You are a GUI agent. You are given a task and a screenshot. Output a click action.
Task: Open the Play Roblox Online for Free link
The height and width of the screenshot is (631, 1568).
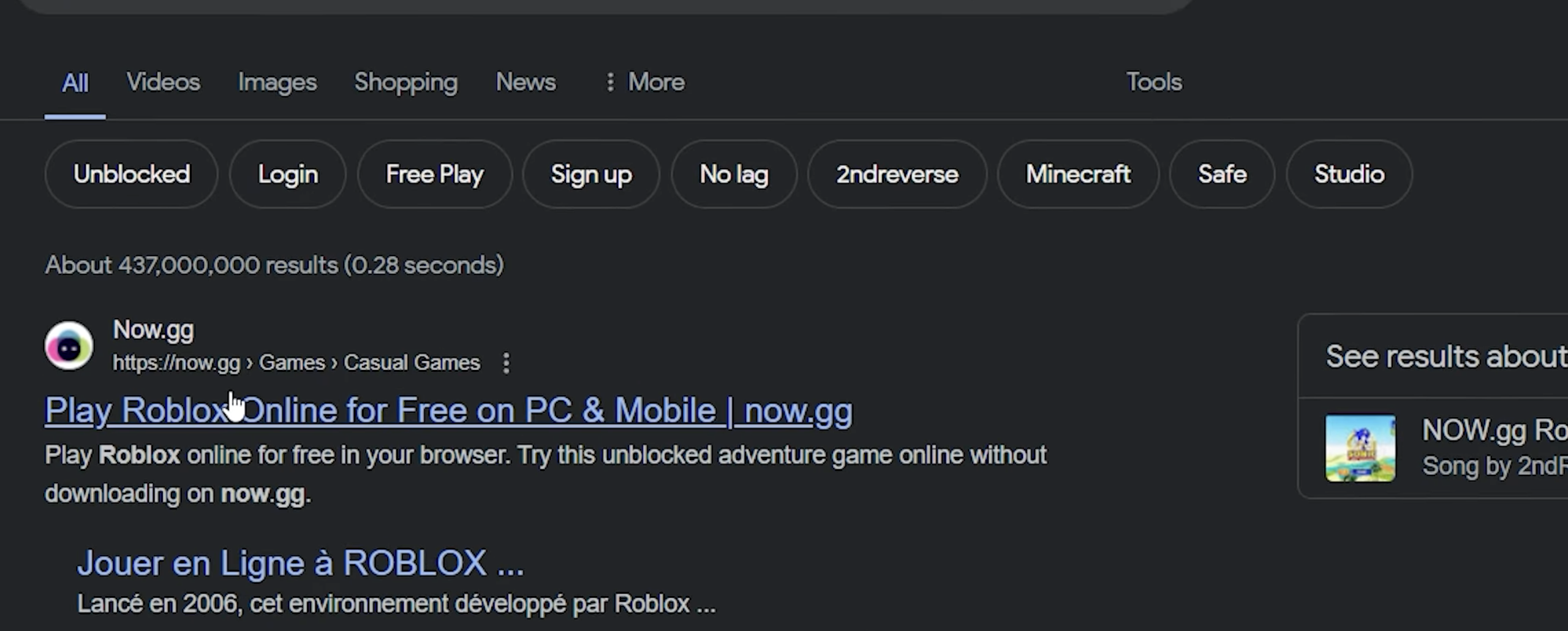coord(448,410)
